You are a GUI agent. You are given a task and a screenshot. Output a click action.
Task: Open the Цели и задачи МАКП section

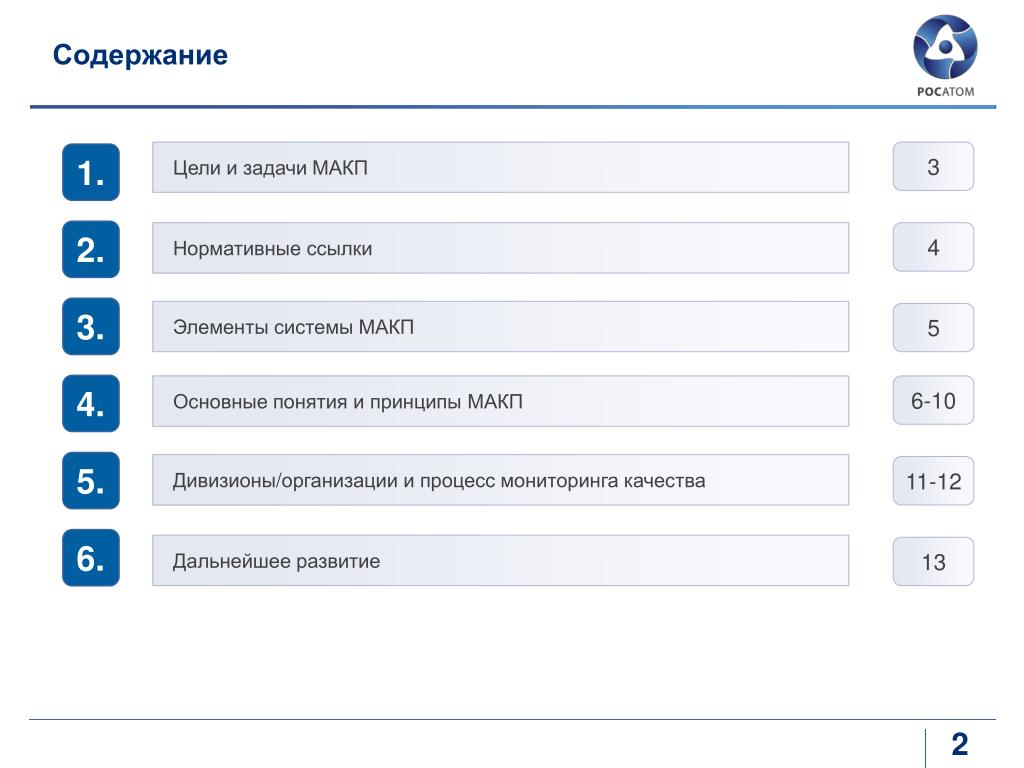500,167
